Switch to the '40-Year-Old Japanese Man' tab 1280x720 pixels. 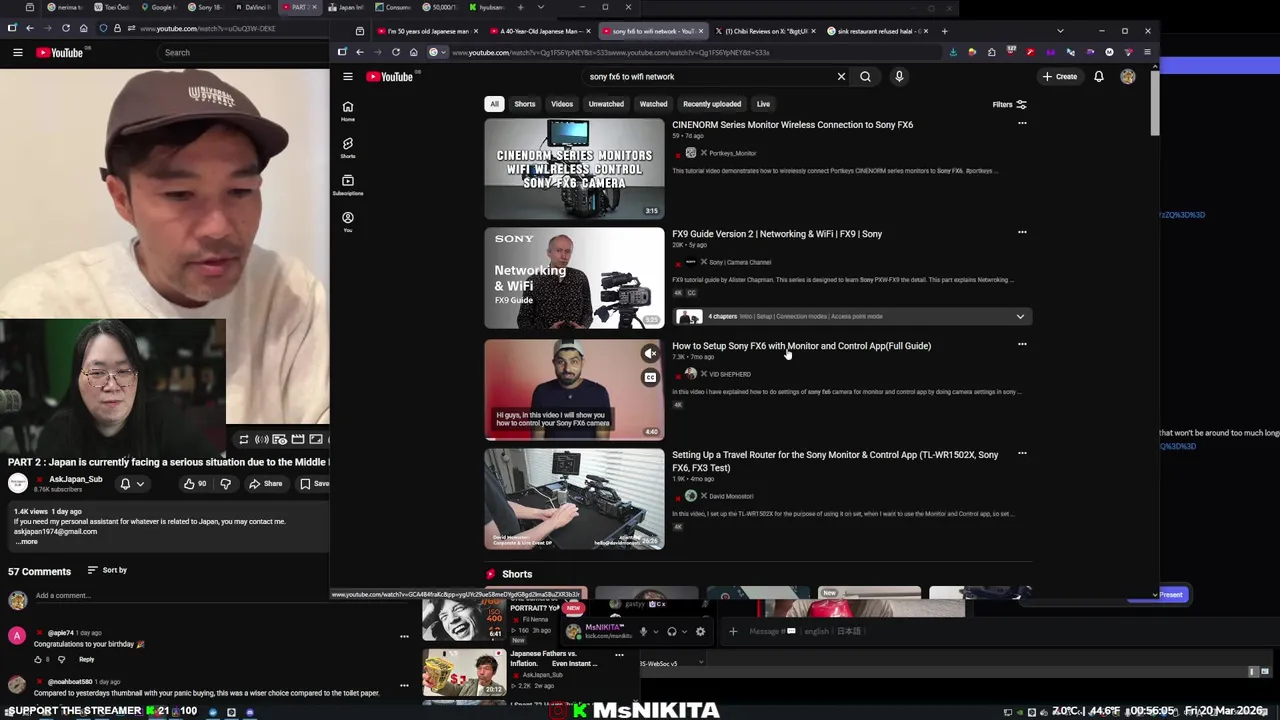click(541, 31)
